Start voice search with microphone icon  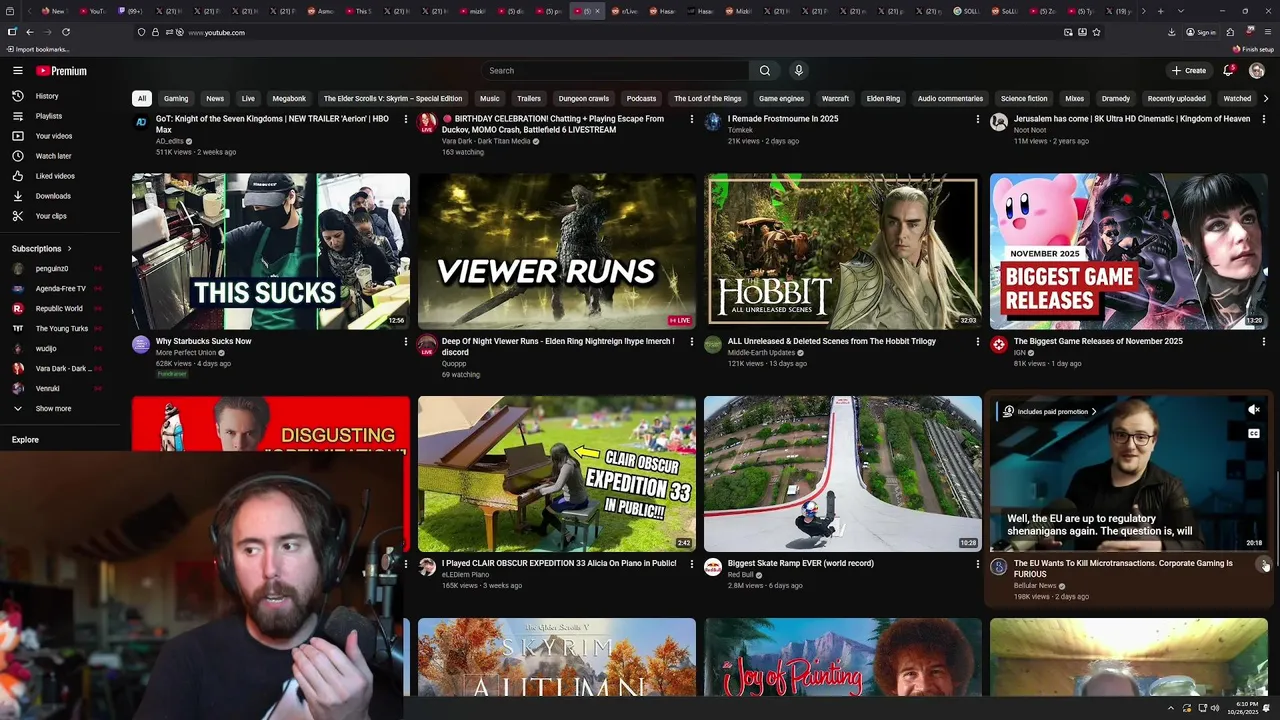798,71
